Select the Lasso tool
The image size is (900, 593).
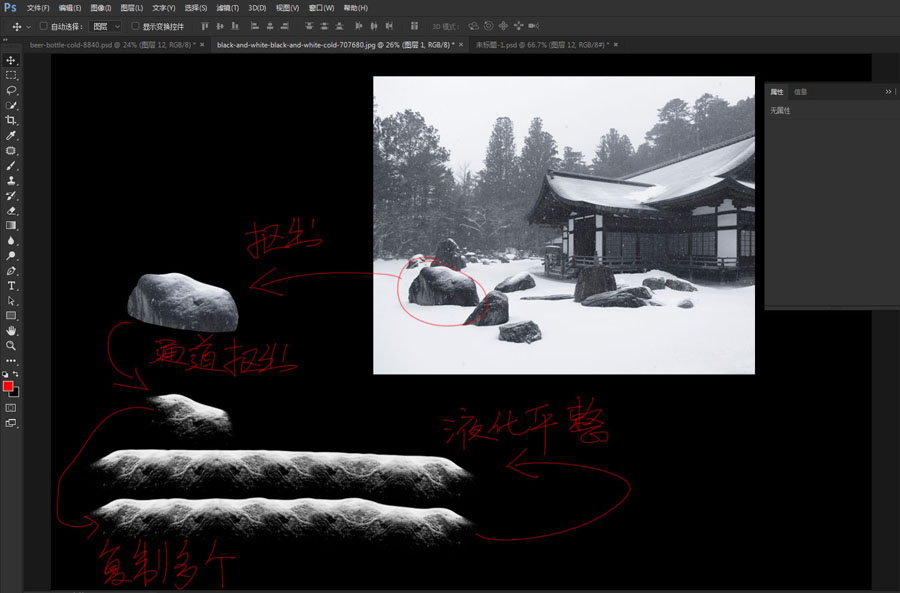click(12, 90)
